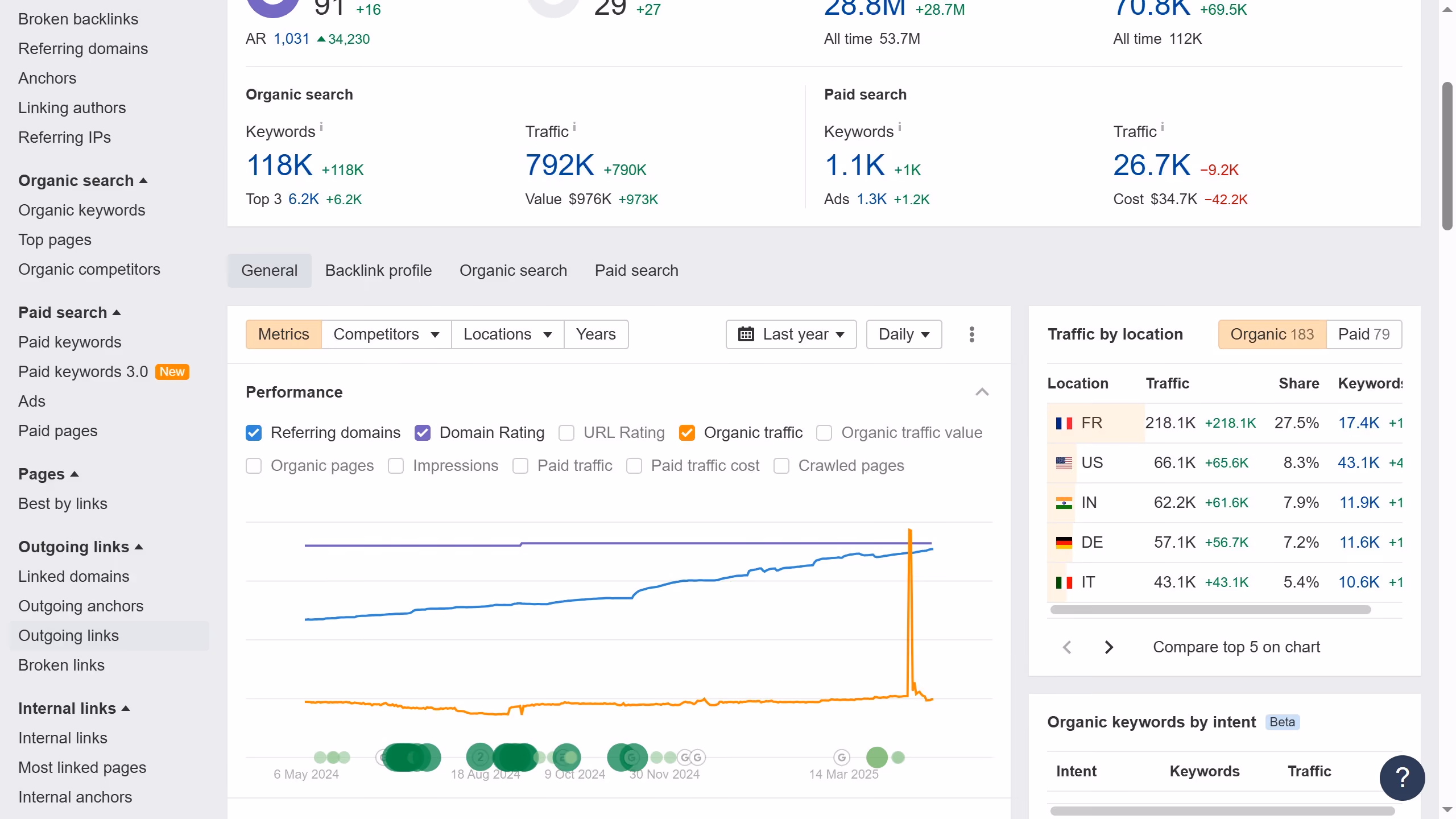Click Compare top 5 on chart
The height and width of the screenshot is (819, 1456).
click(x=1236, y=647)
